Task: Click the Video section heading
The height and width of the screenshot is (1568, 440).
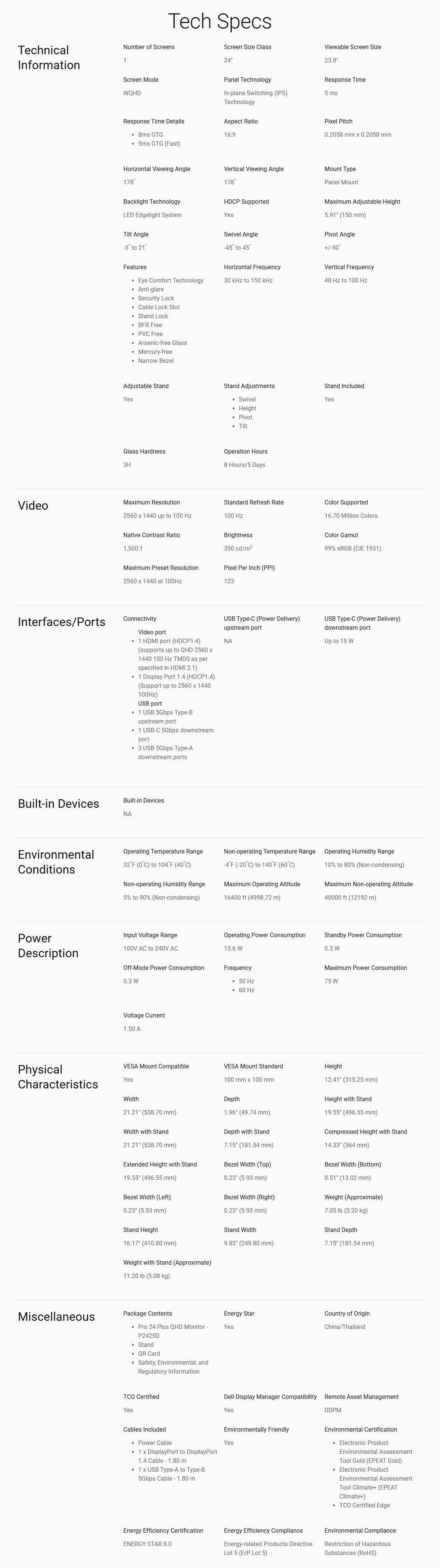Action: (x=33, y=506)
